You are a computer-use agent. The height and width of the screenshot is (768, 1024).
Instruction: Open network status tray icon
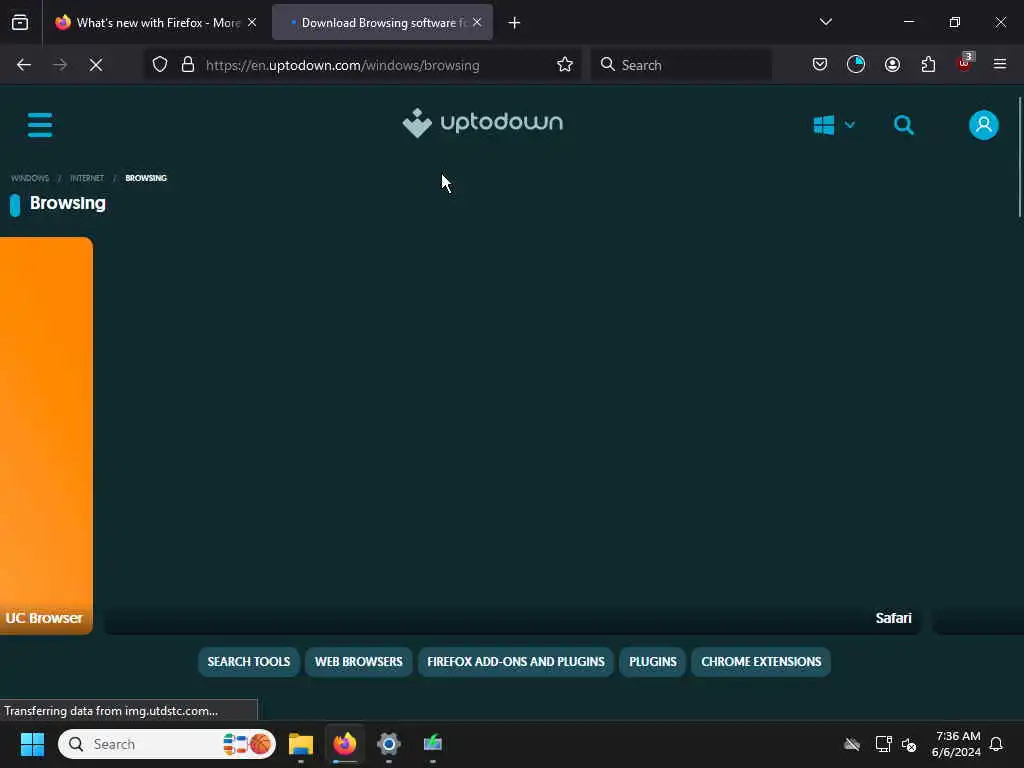pos(883,744)
